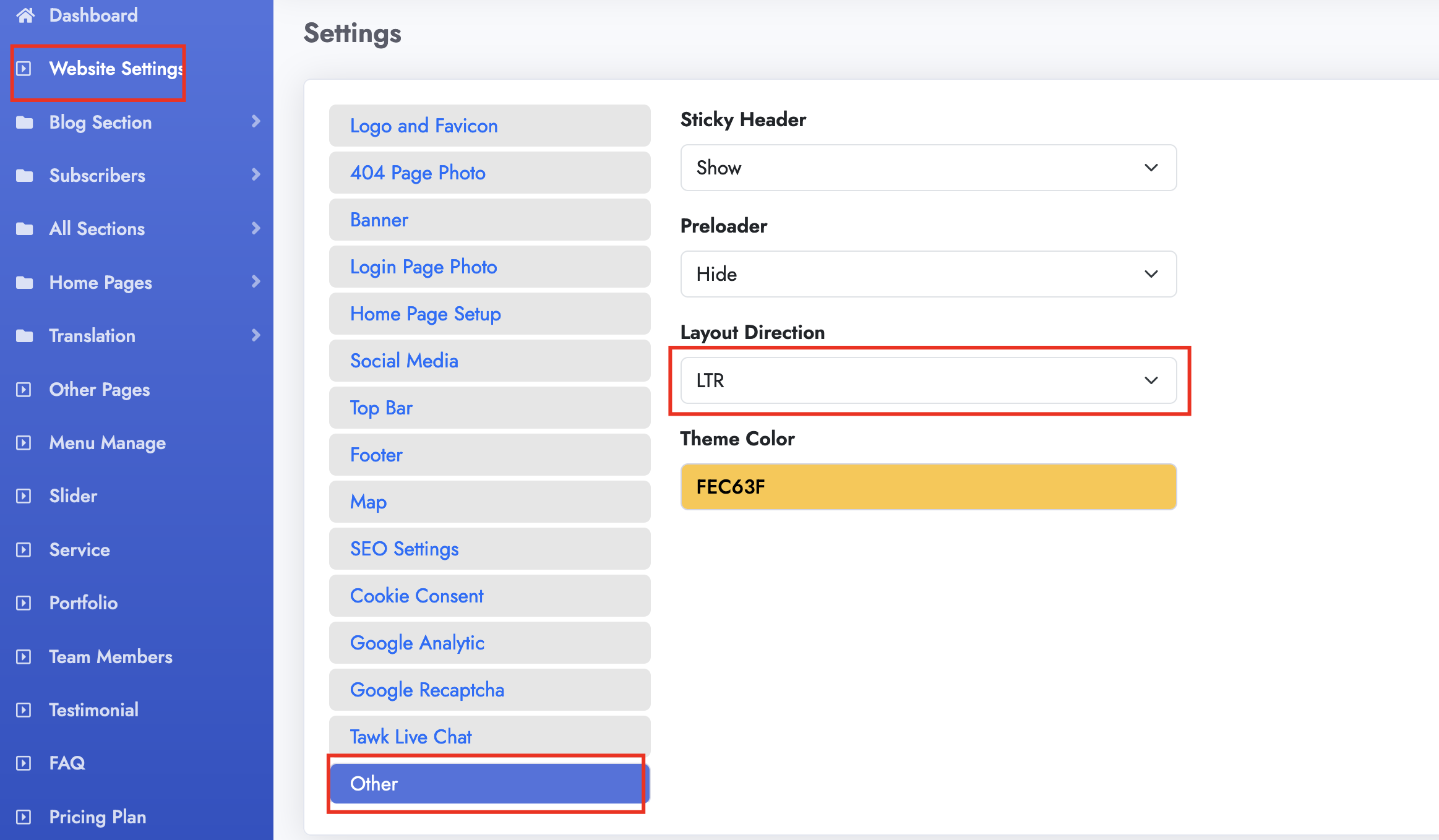Click the FEC63F theme color swatch
1439x840 pixels.
click(928, 487)
